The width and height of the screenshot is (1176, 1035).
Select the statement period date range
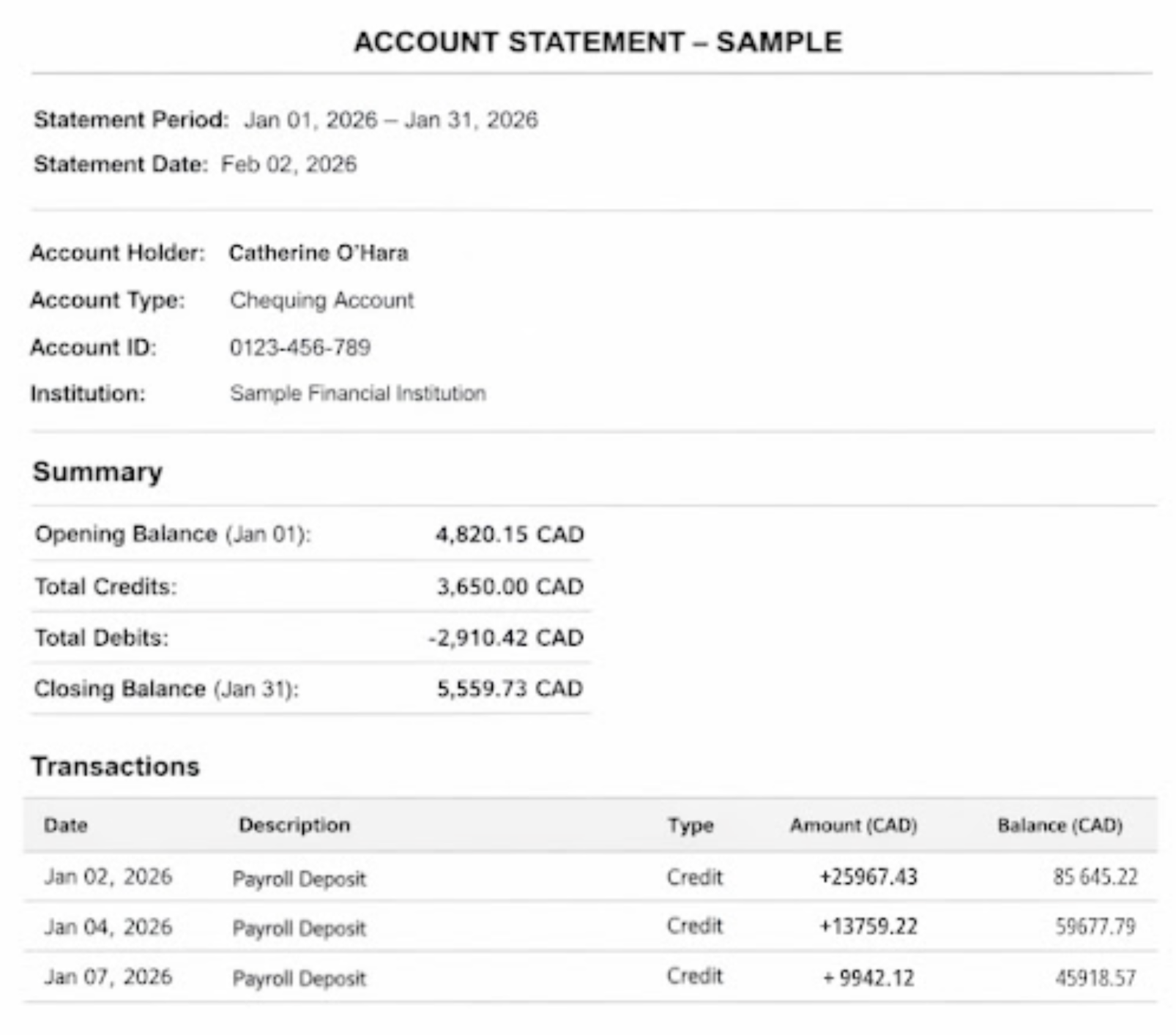click(x=390, y=119)
